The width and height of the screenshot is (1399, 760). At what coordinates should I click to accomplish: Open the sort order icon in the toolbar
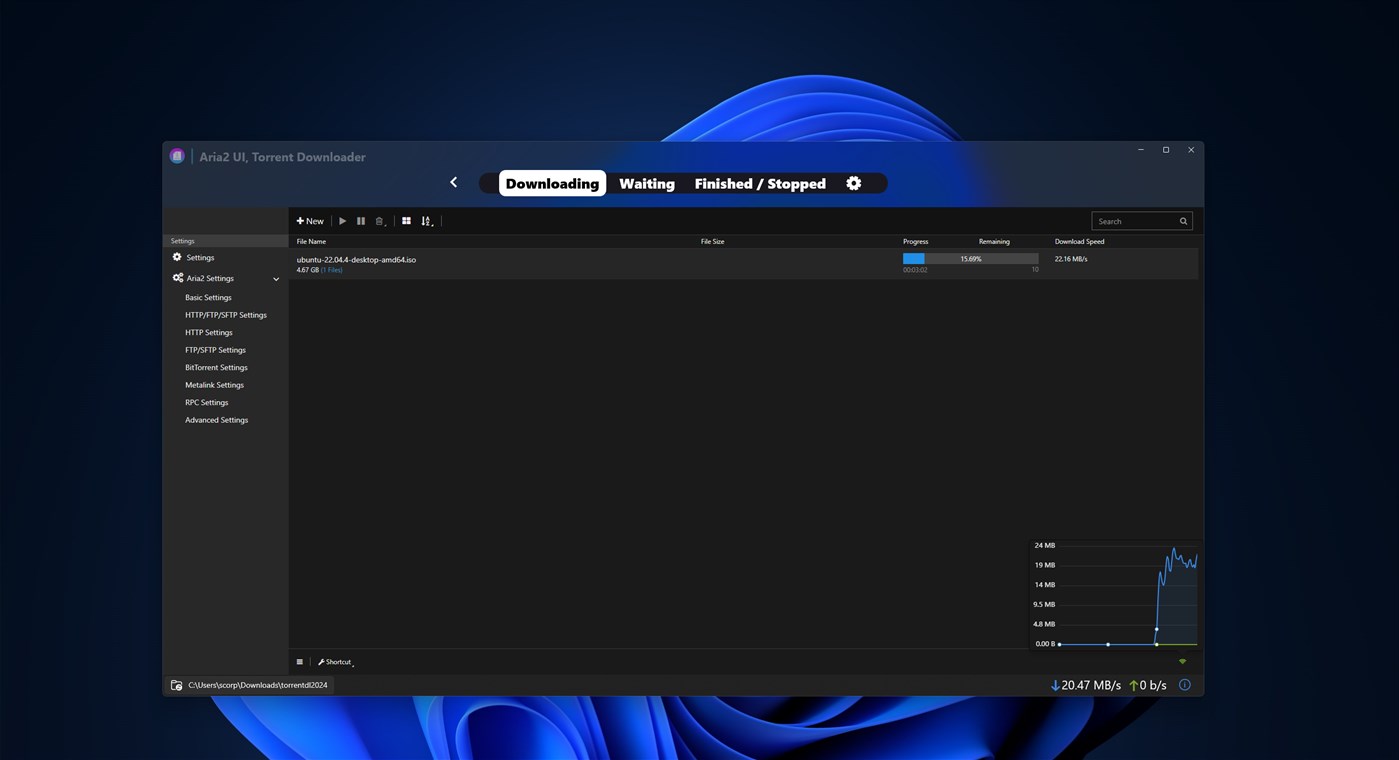click(427, 220)
